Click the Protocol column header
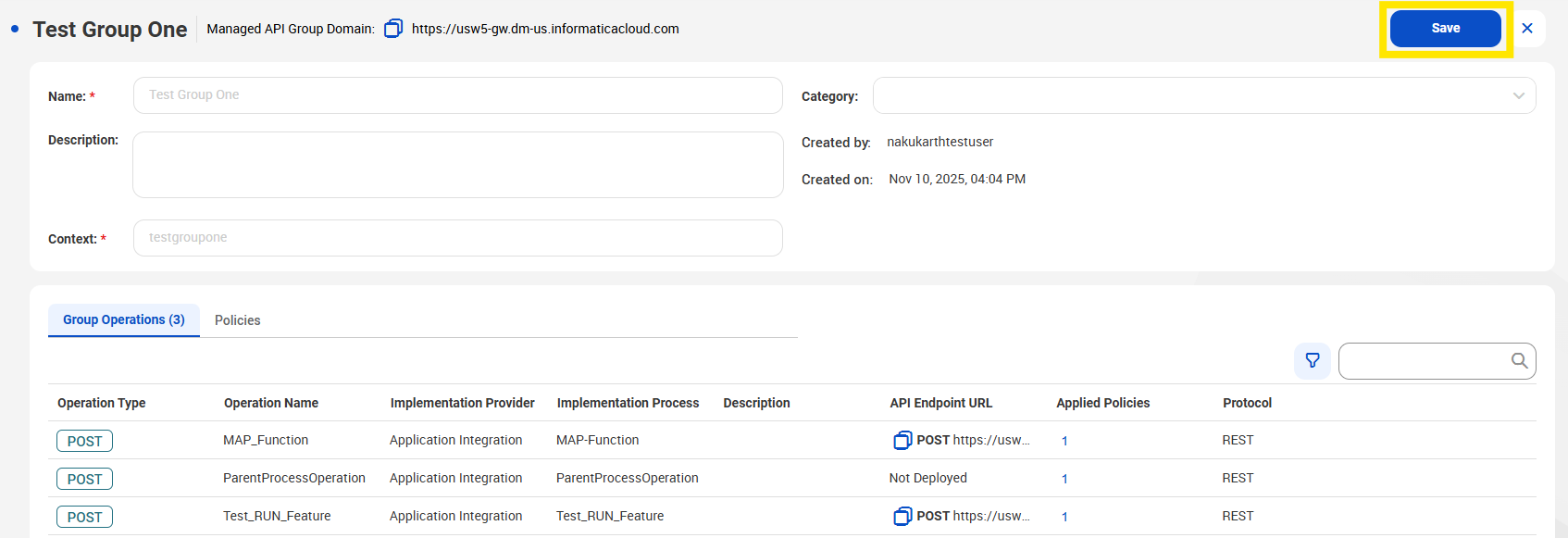Screen dimensions: 1568x538 tap(1248, 403)
